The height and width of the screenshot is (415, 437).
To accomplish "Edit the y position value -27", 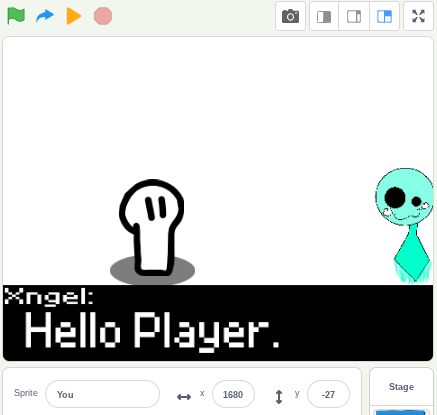I will pos(328,394).
